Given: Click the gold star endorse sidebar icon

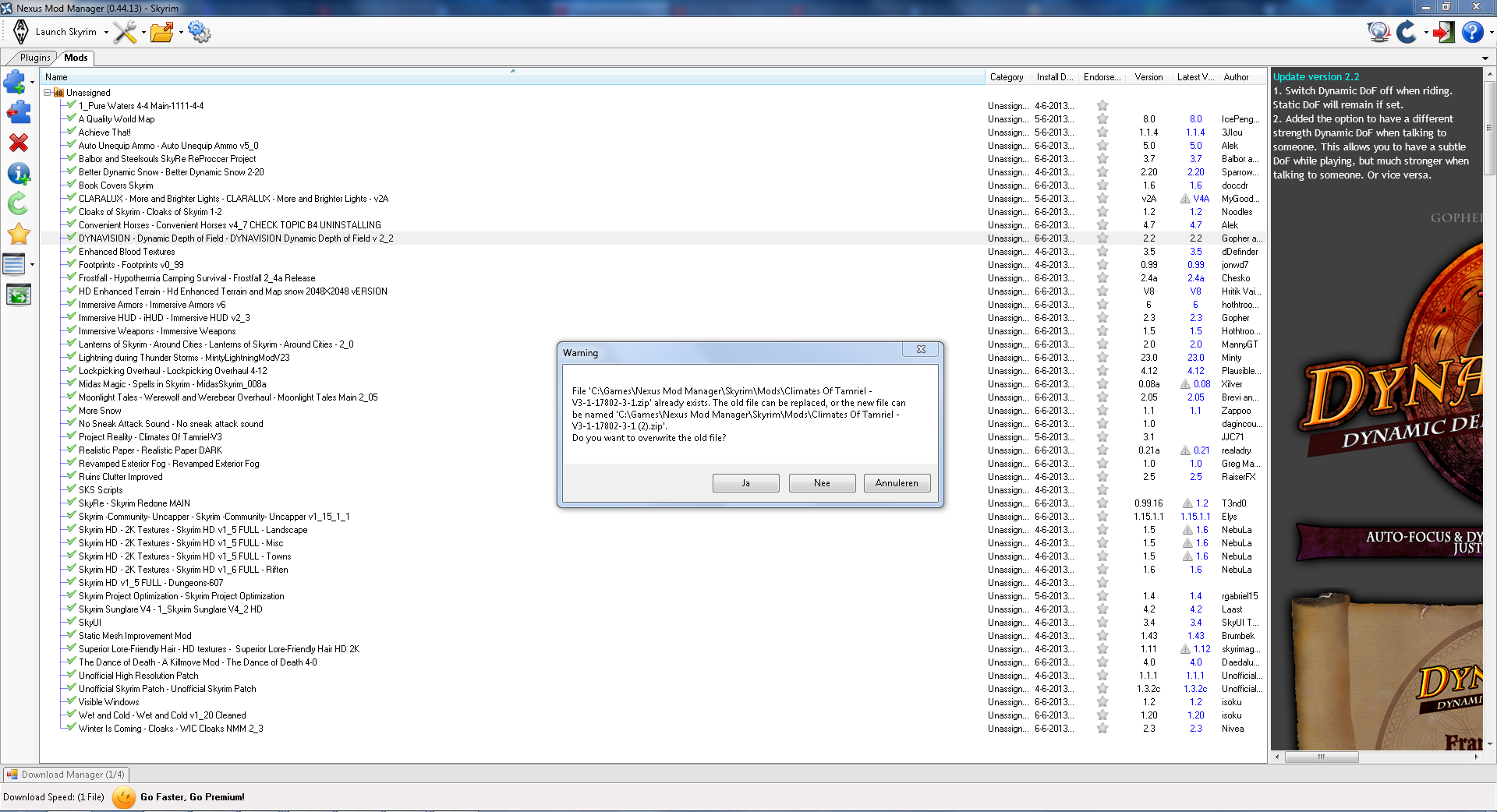Looking at the screenshot, I should tap(18, 234).
